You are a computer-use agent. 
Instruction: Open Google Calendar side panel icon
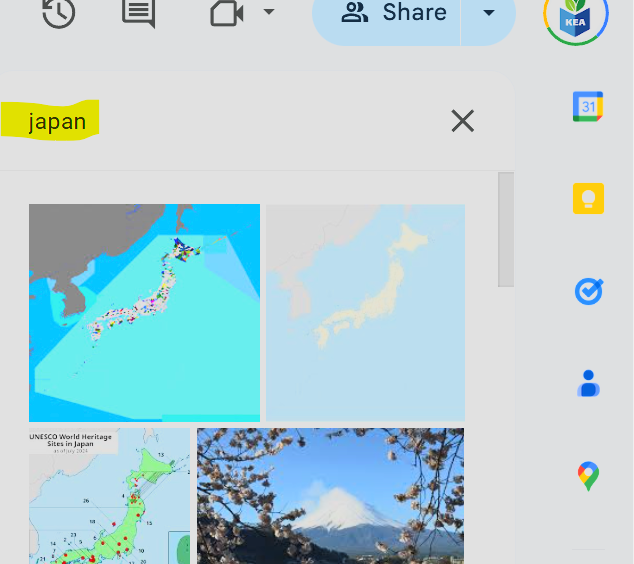[x=588, y=107]
